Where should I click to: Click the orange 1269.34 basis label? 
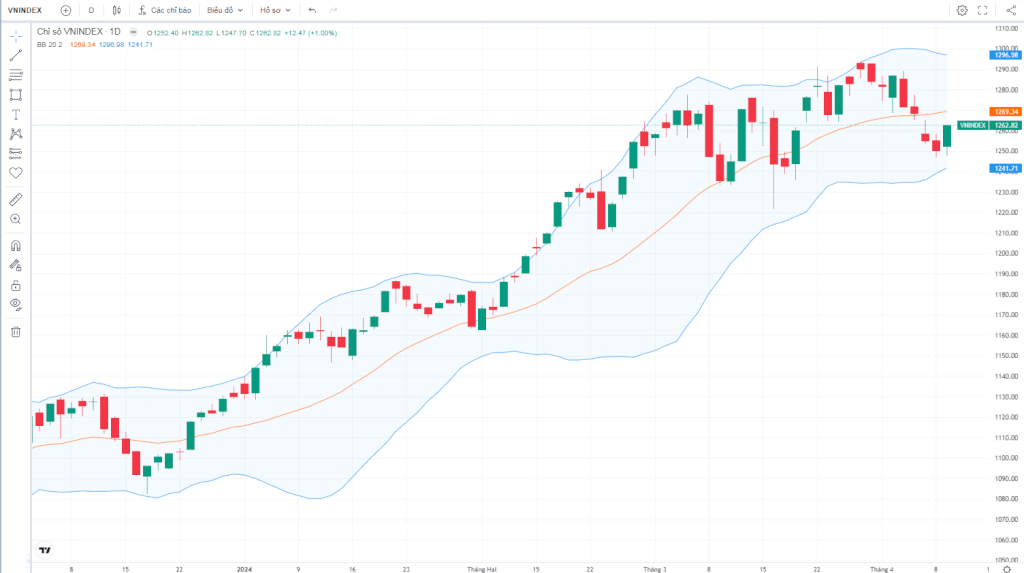(1005, 112)
